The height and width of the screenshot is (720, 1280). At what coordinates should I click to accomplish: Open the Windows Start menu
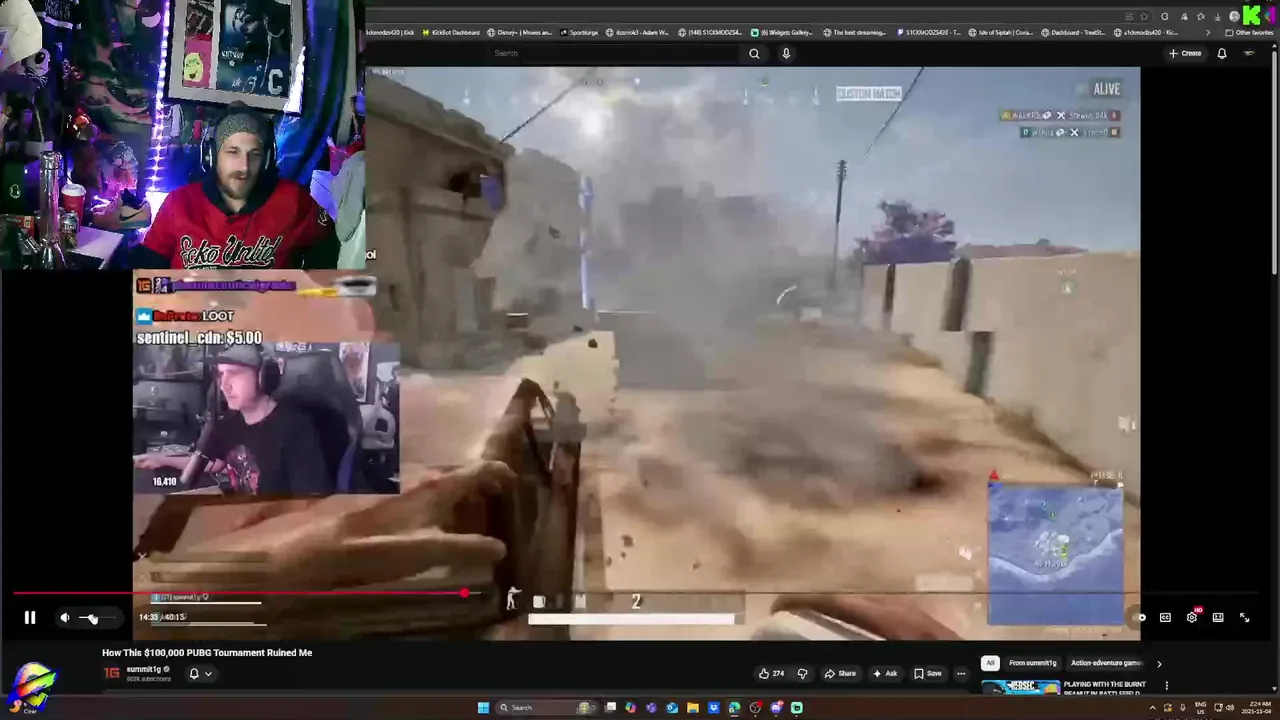[x=484, y=707]
